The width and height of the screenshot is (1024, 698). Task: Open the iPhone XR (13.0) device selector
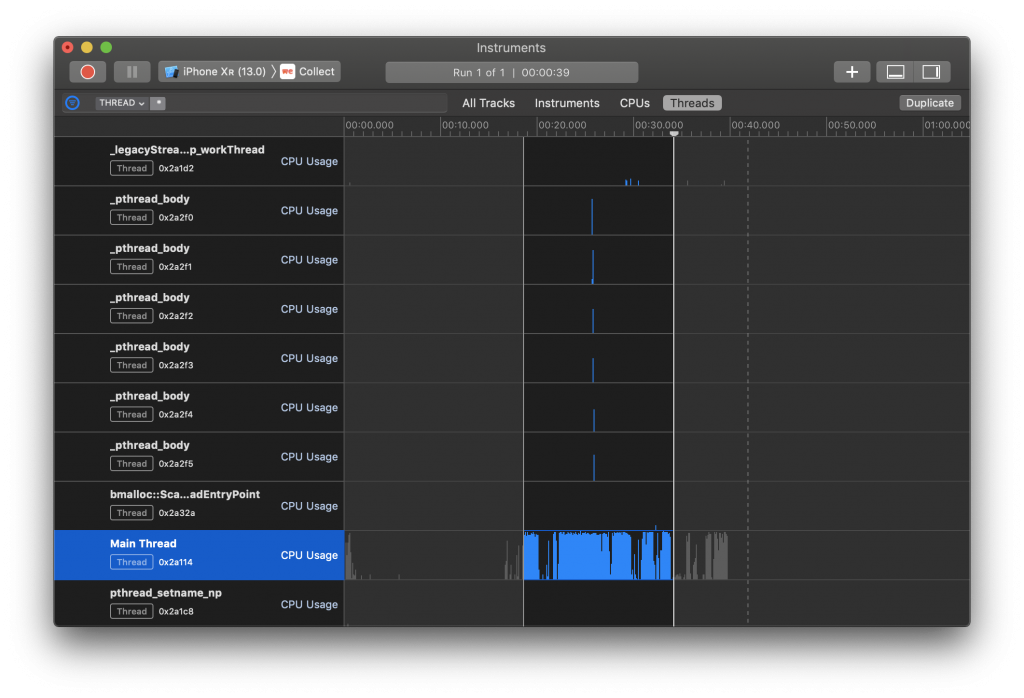(215, 72)
